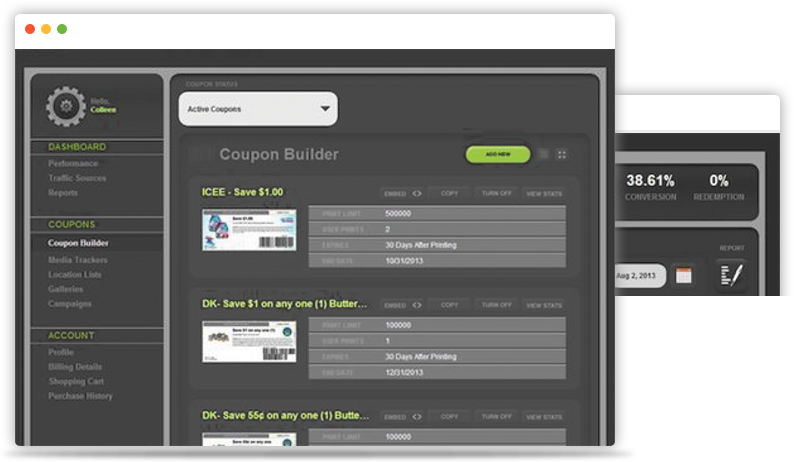The width and height of the screenshot is (794, 462).
Task: Open Reports in the sidebar
Action: click(63, 192)
